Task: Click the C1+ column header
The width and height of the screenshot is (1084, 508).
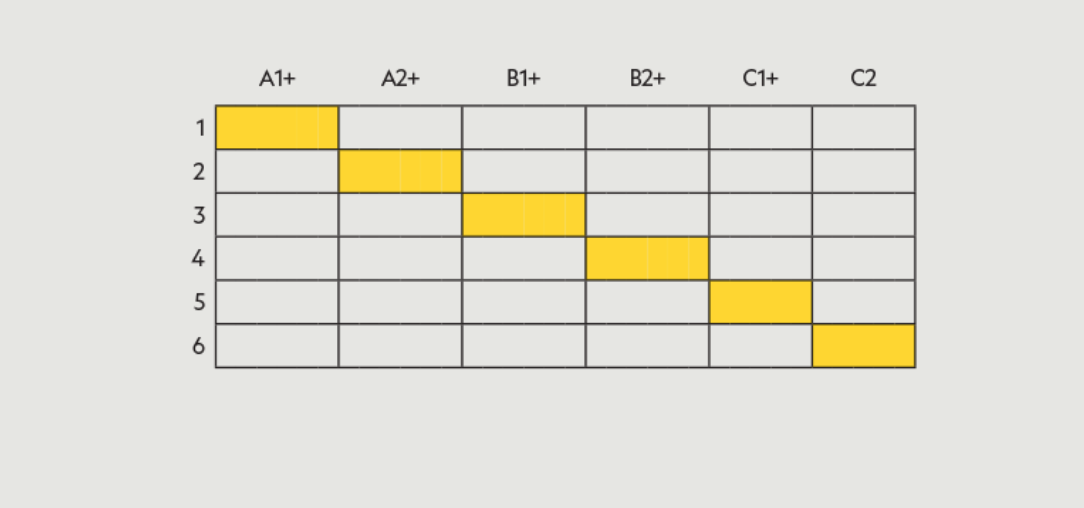Action: [760, 79]
